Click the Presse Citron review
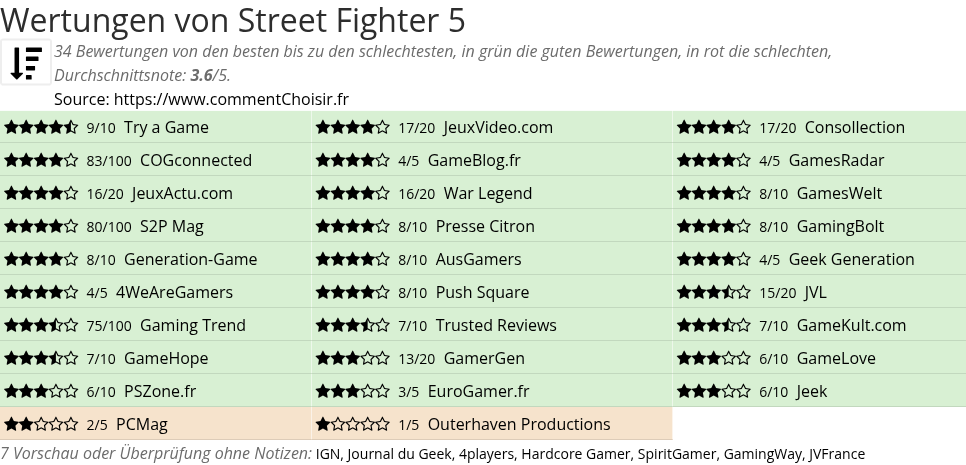 click(x=485, y=227)
